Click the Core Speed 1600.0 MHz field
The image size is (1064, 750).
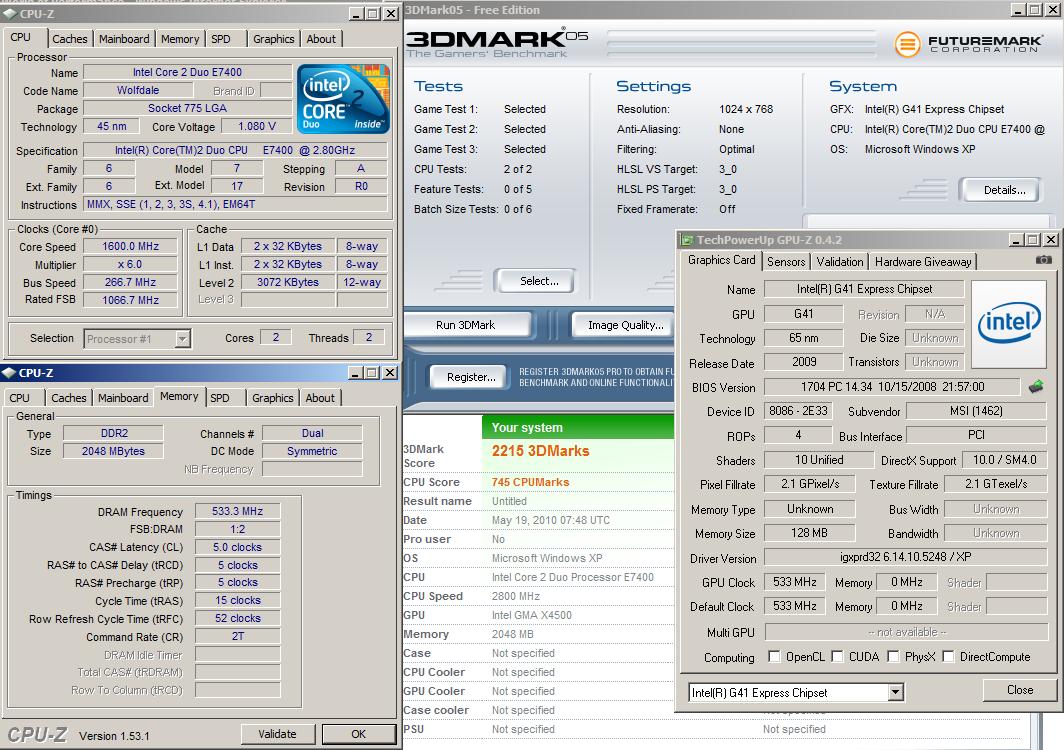click(x=130, y=246)
